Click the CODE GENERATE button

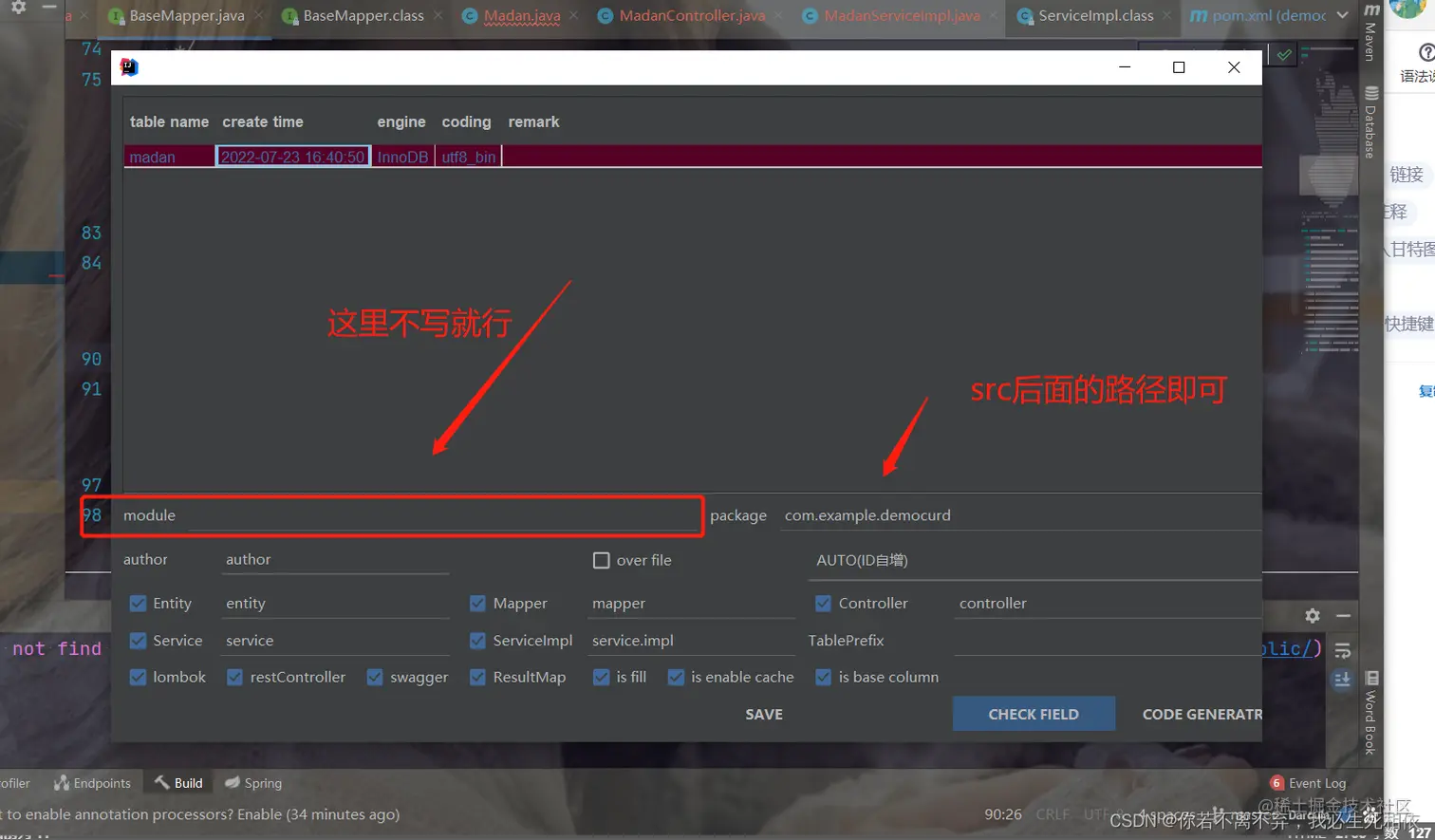pos(1202,714)
